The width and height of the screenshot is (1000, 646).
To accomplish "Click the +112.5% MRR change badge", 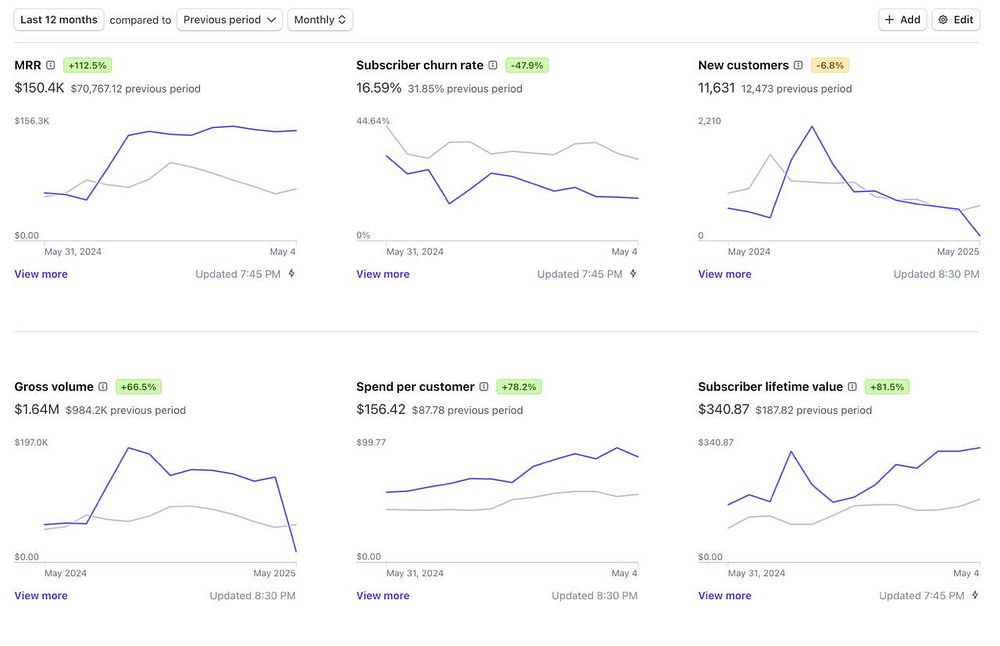I will [87, 66].
